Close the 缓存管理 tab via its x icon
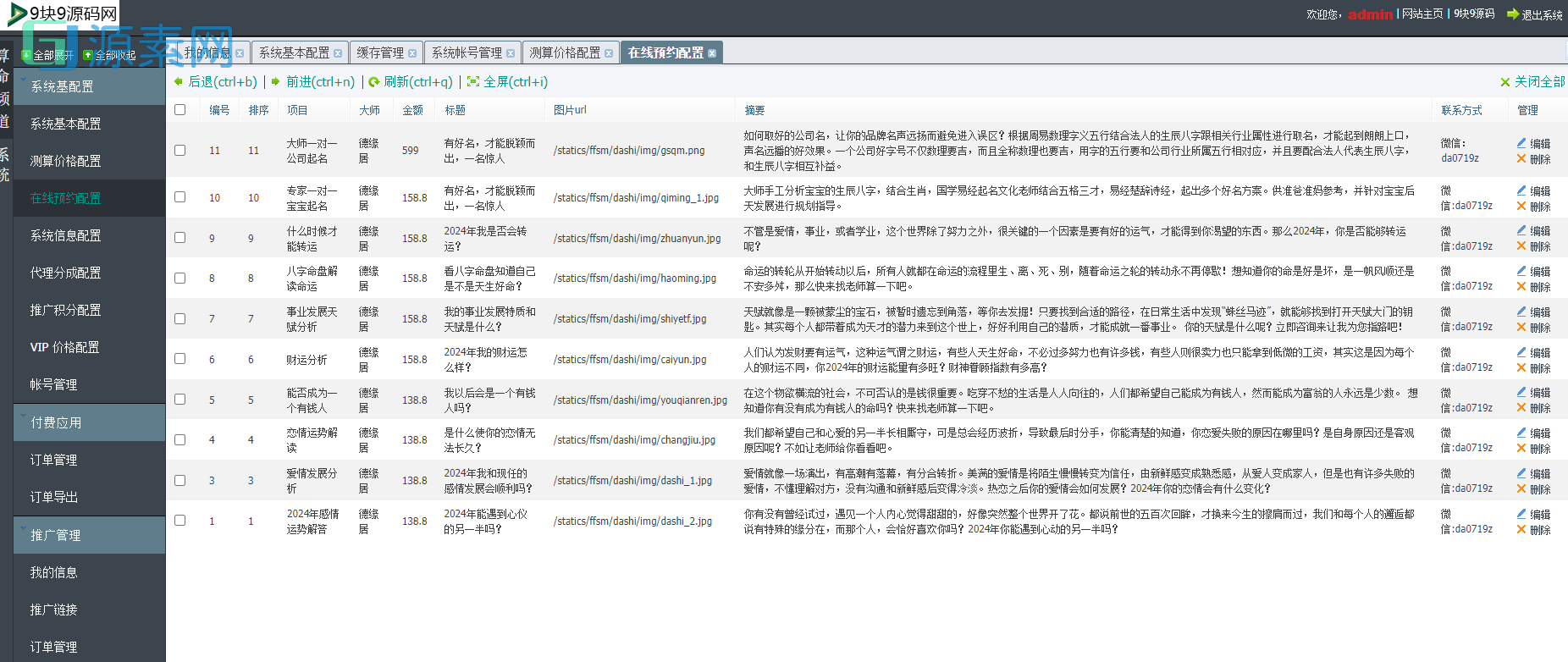Image resolution: width=1568 pixels, height=662 pixels. tap(412, 53)
